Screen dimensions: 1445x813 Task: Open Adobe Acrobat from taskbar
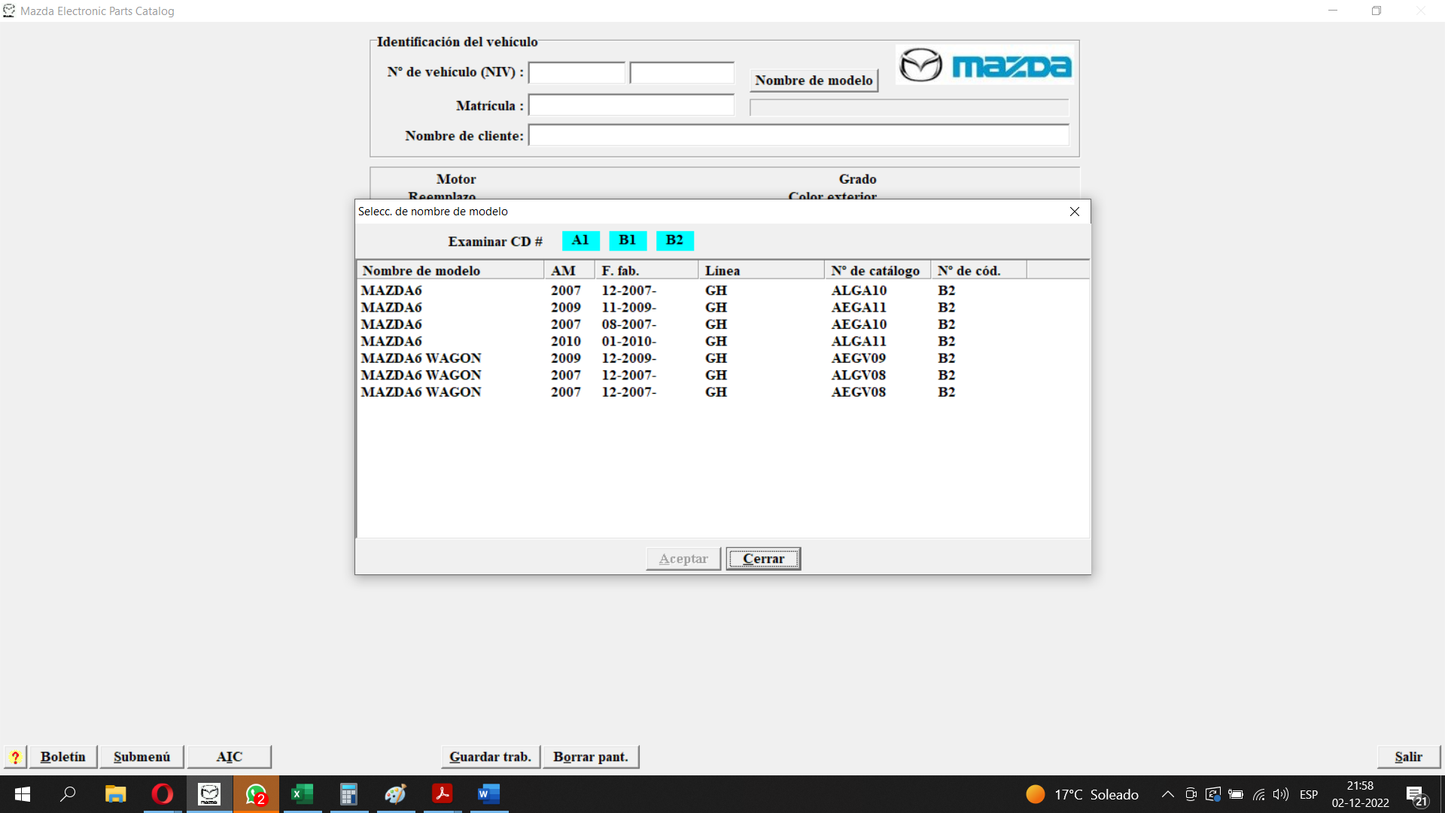pos(442,794)
